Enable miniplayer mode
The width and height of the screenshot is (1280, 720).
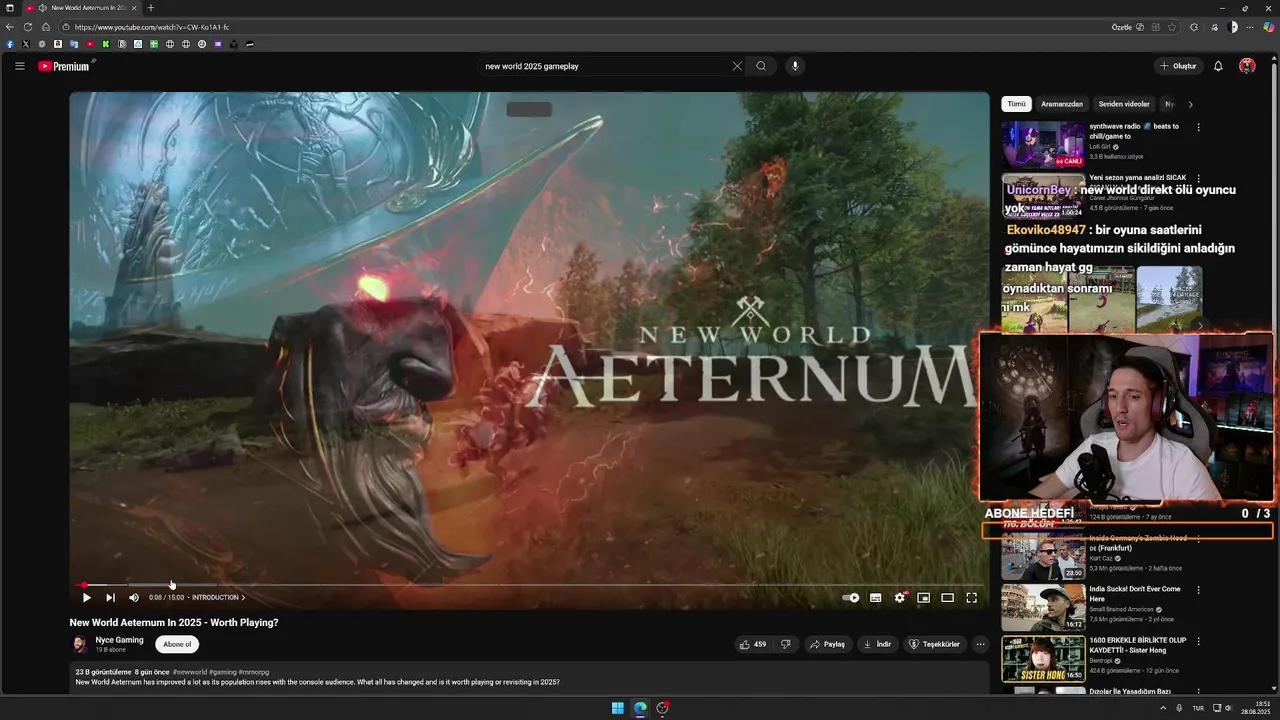pos(924,598)
